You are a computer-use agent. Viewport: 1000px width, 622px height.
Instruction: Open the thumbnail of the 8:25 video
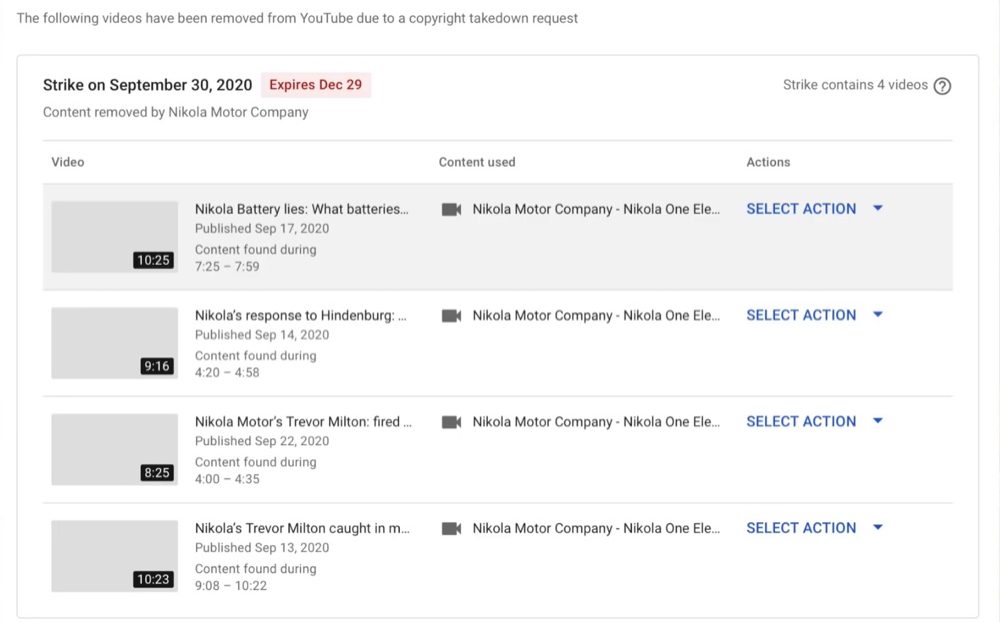coord(115,450)
